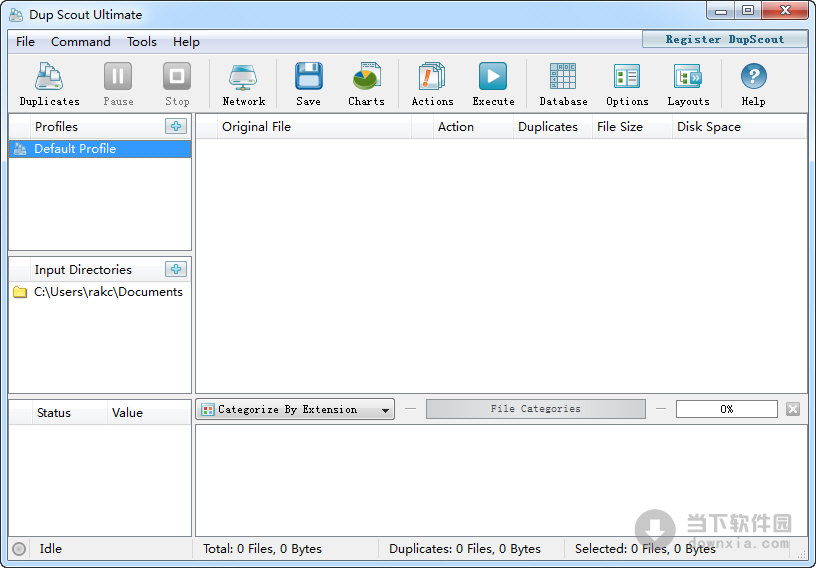Viewport: 816px width, 568px height.
Task: Open the Command menu
Action: (81, 42)
